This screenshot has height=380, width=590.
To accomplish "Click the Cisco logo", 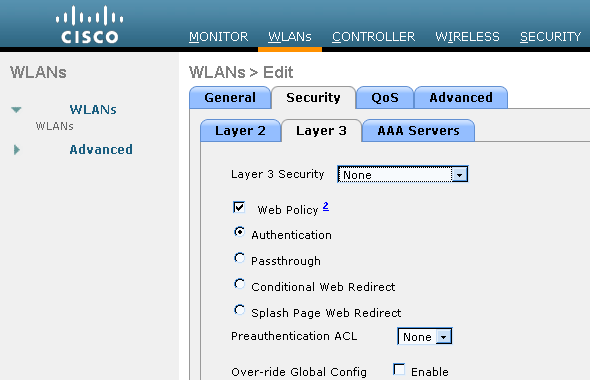I will click(90, 25).
